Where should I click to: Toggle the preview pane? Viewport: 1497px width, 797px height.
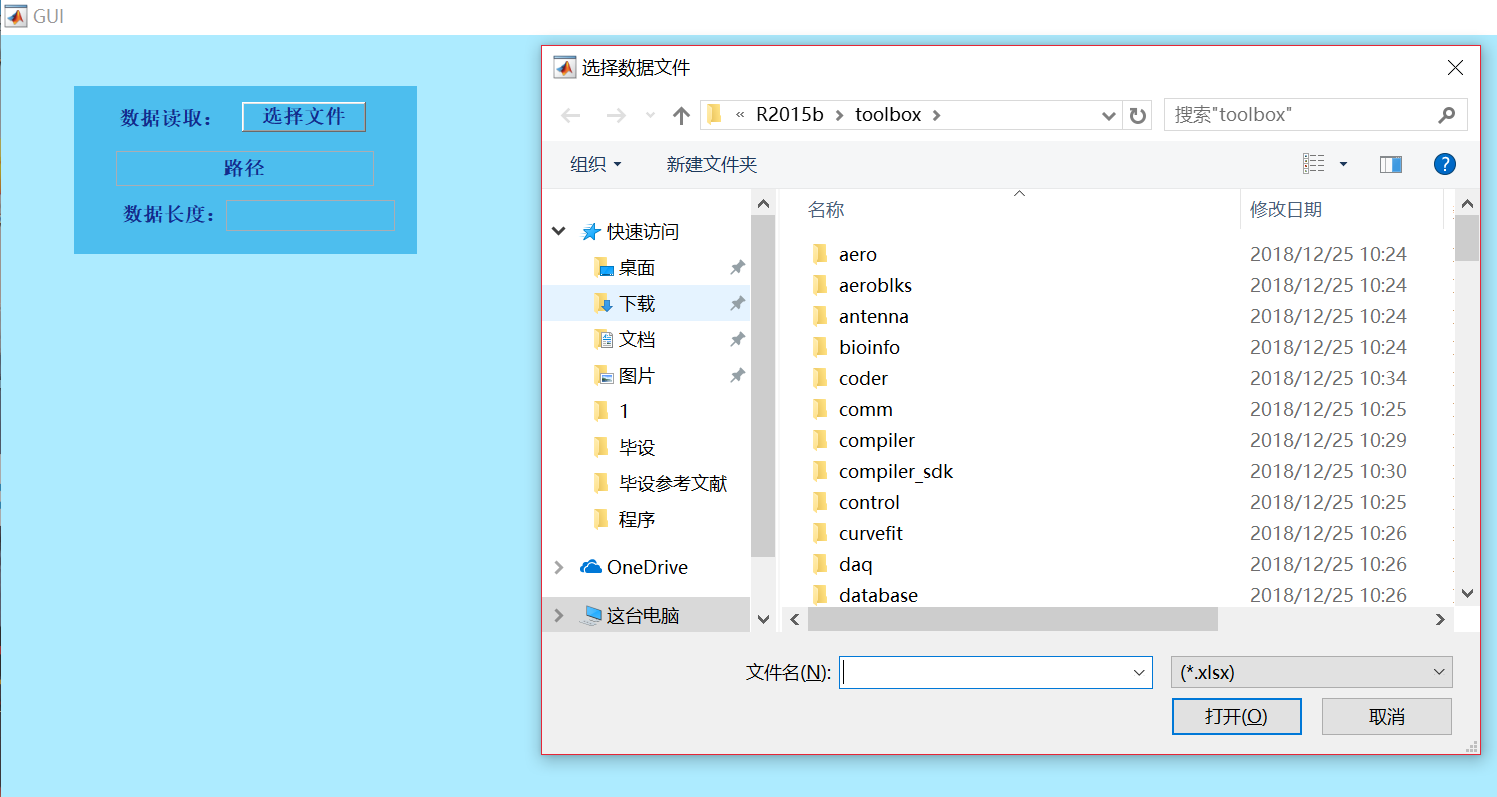tap(1391, 164)
